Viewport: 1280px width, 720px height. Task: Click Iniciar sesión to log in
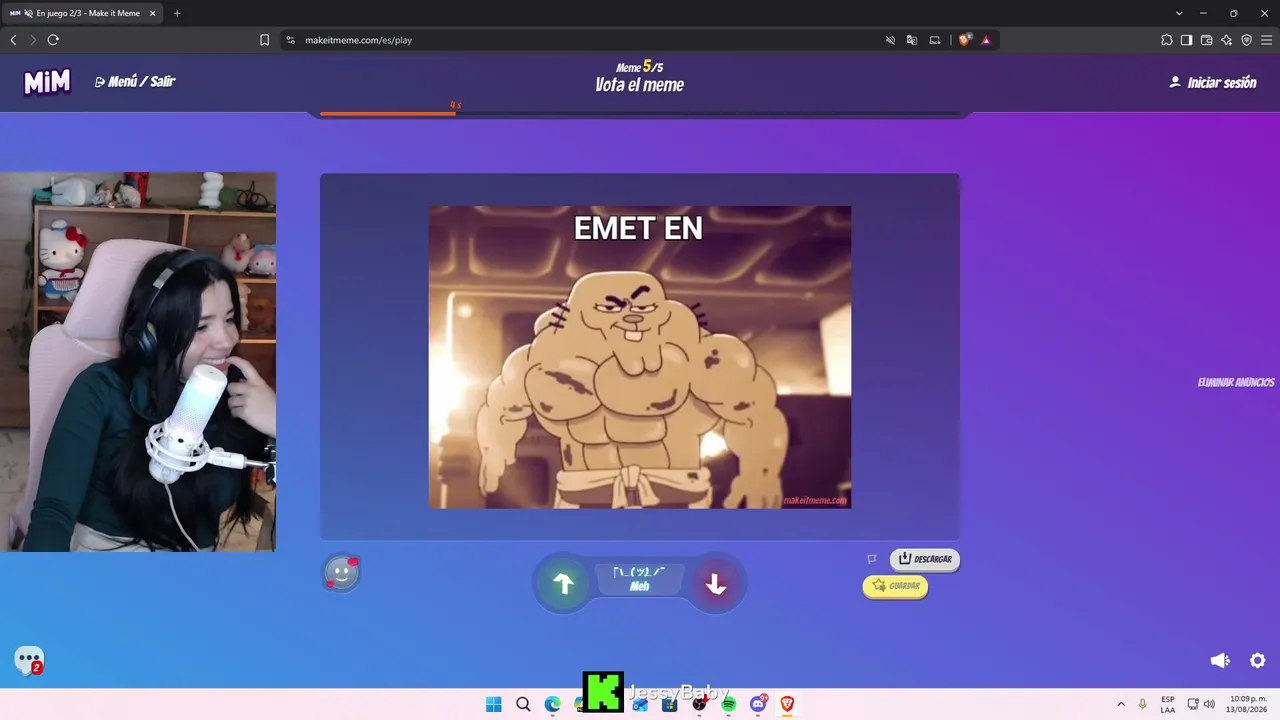click(1213, 82)
